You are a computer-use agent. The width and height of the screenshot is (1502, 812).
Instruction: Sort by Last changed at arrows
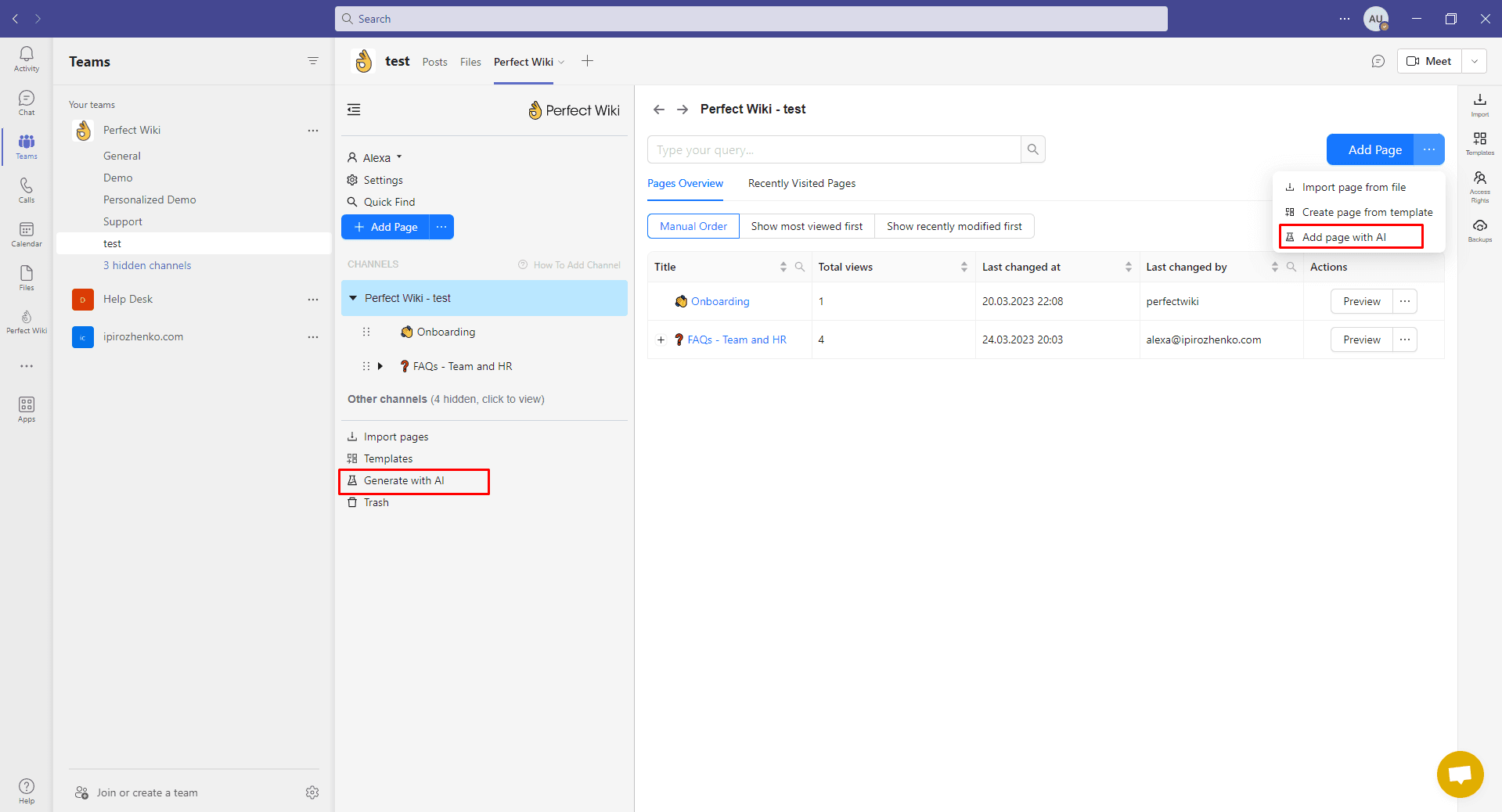1129,267
